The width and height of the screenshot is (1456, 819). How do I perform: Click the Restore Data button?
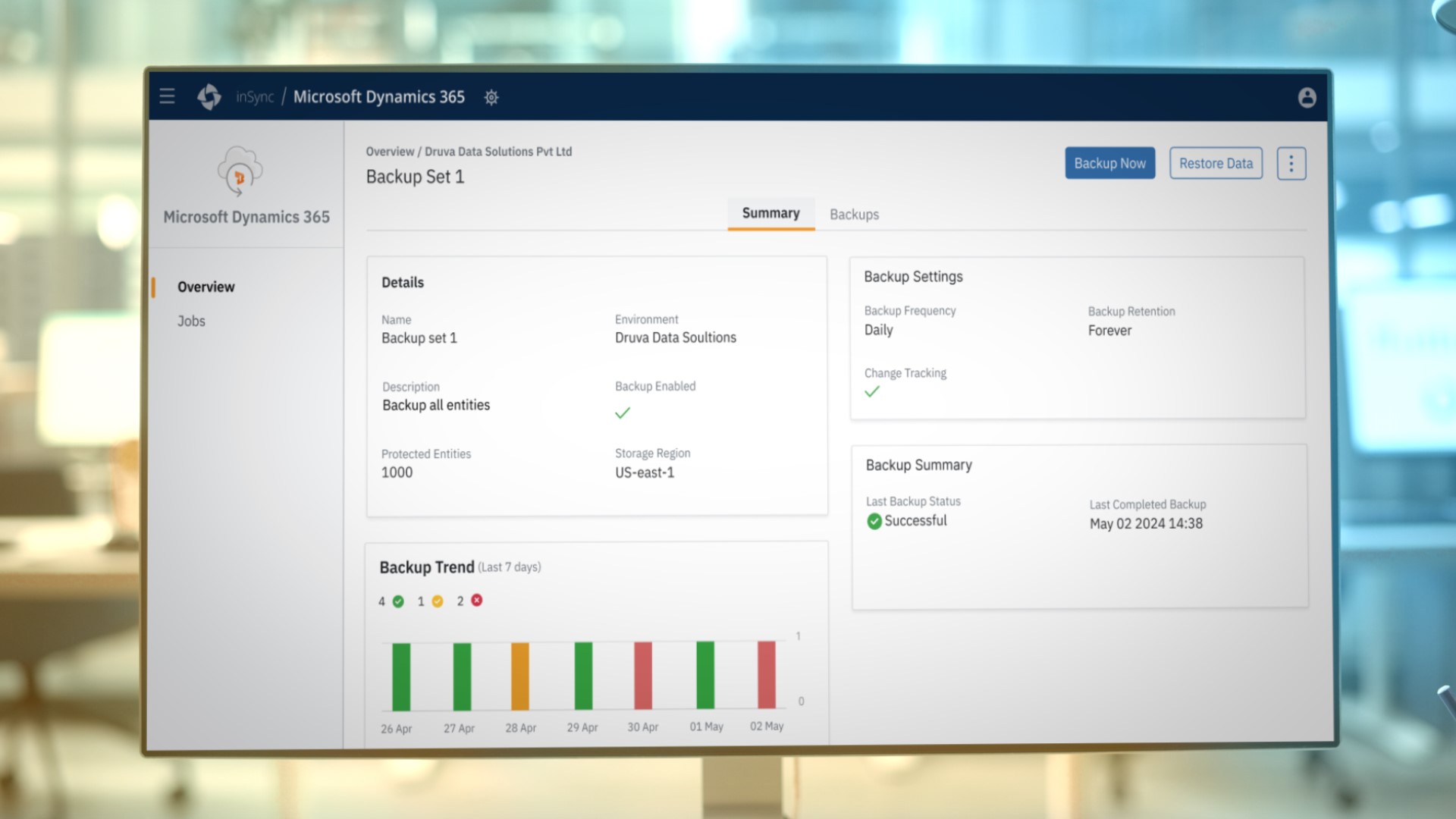pyautogui.click(x=1216, y=163)
